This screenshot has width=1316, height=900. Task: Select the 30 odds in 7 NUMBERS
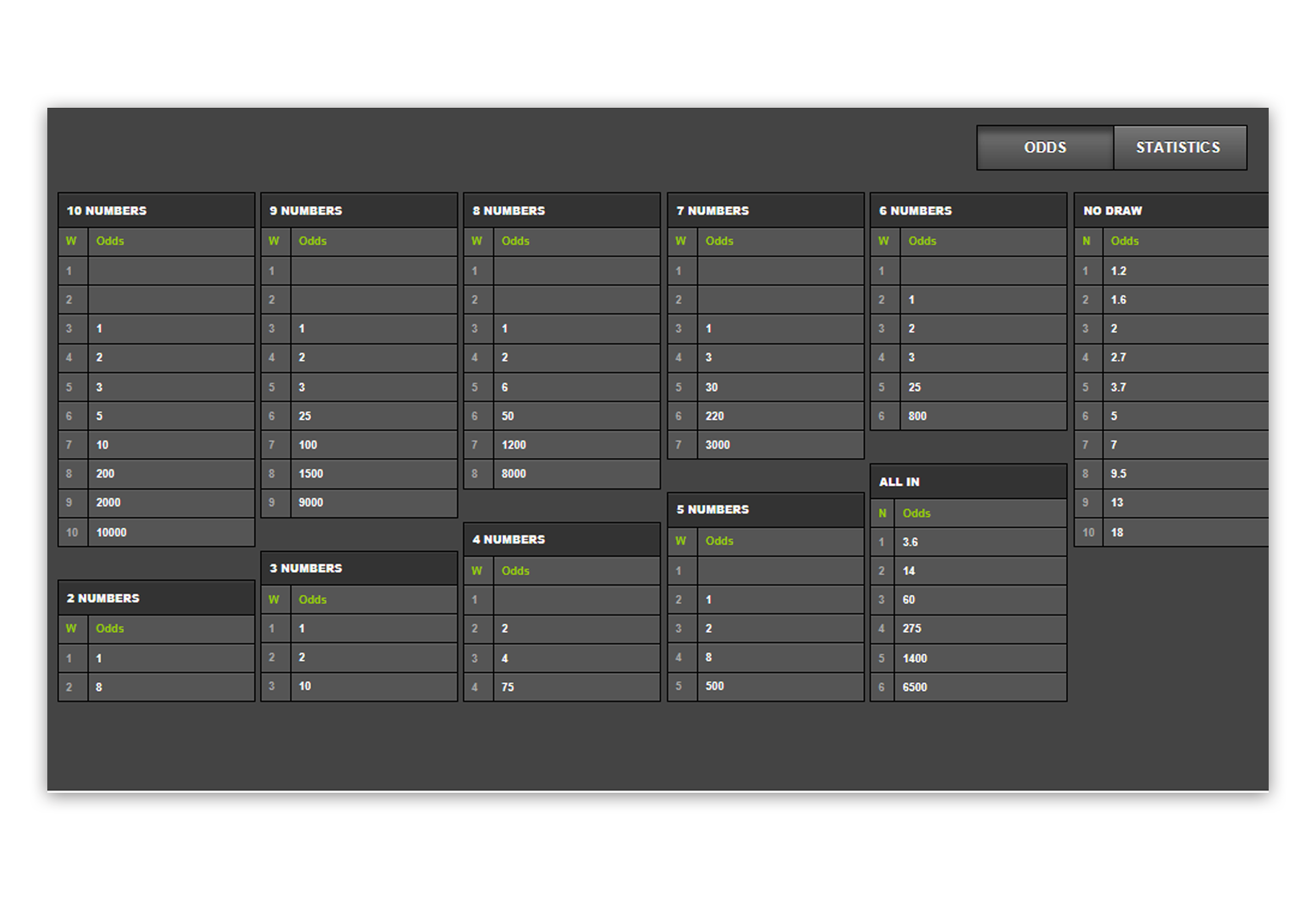(780, 387)
